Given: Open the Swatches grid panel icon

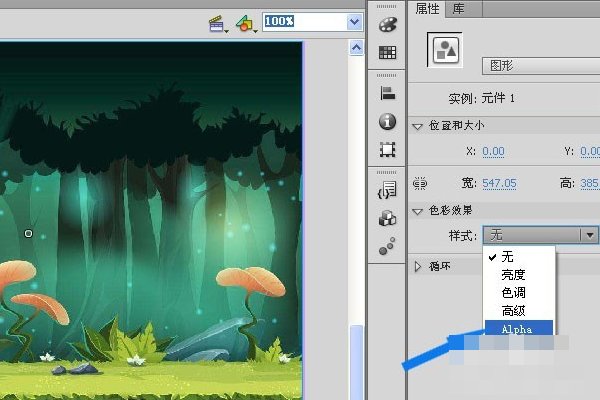Looking at the screenshot, I should (x=387, y=52).
